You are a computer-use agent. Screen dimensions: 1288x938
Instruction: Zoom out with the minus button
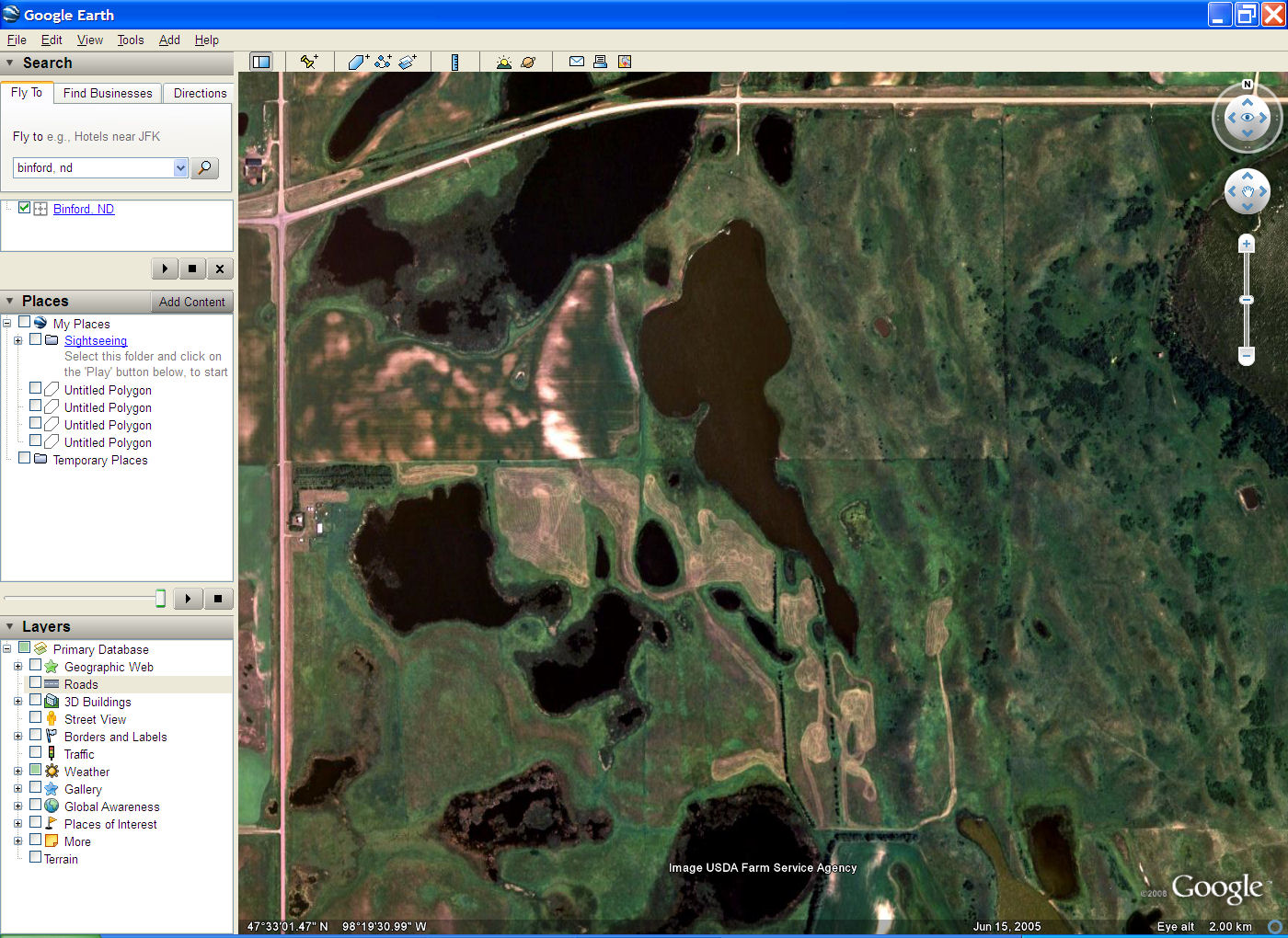tap(1247, 356)
